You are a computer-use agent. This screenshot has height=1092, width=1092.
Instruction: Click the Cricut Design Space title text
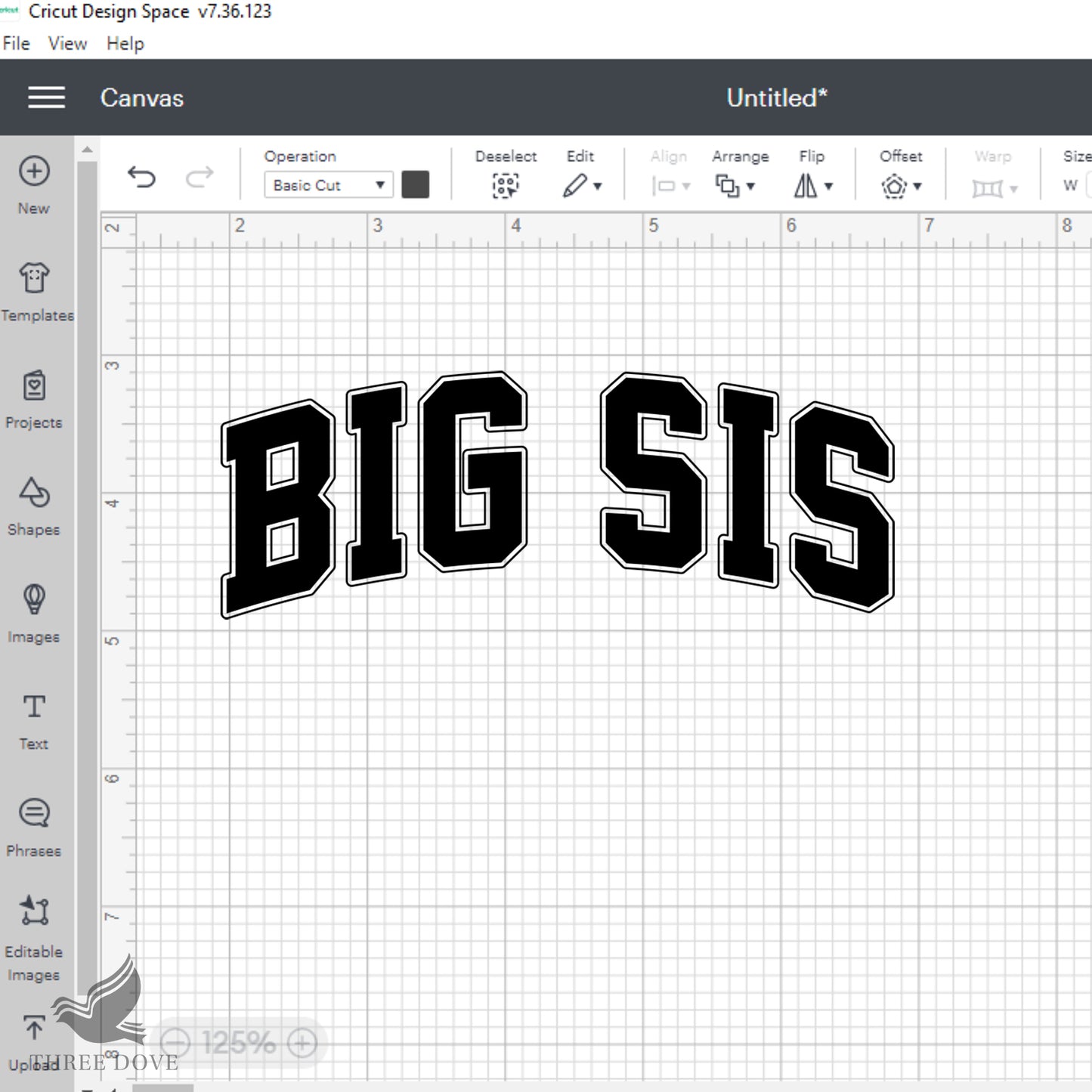[x=150, y=12]
